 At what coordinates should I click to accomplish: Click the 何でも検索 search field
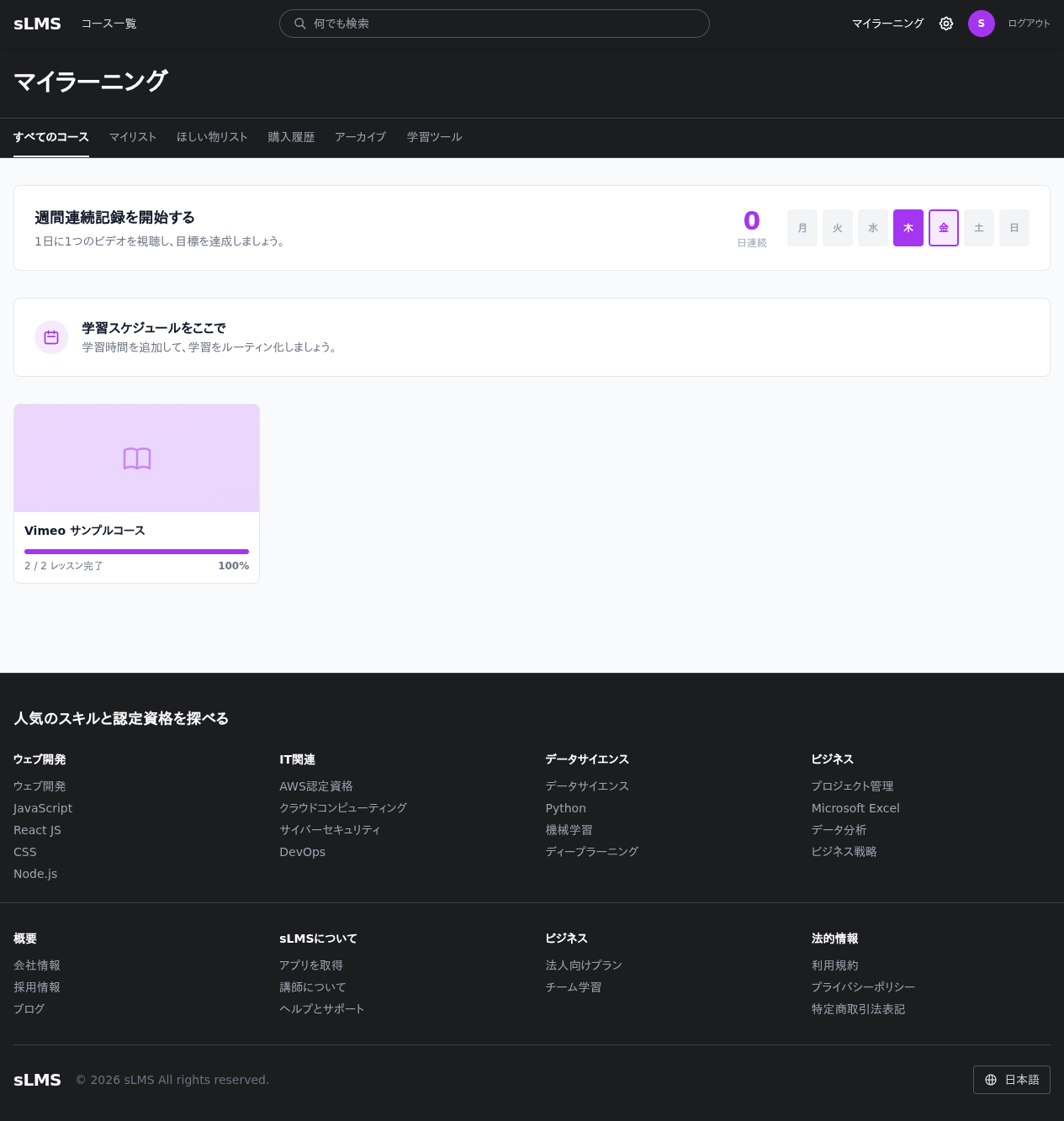(x=505, y=24)
